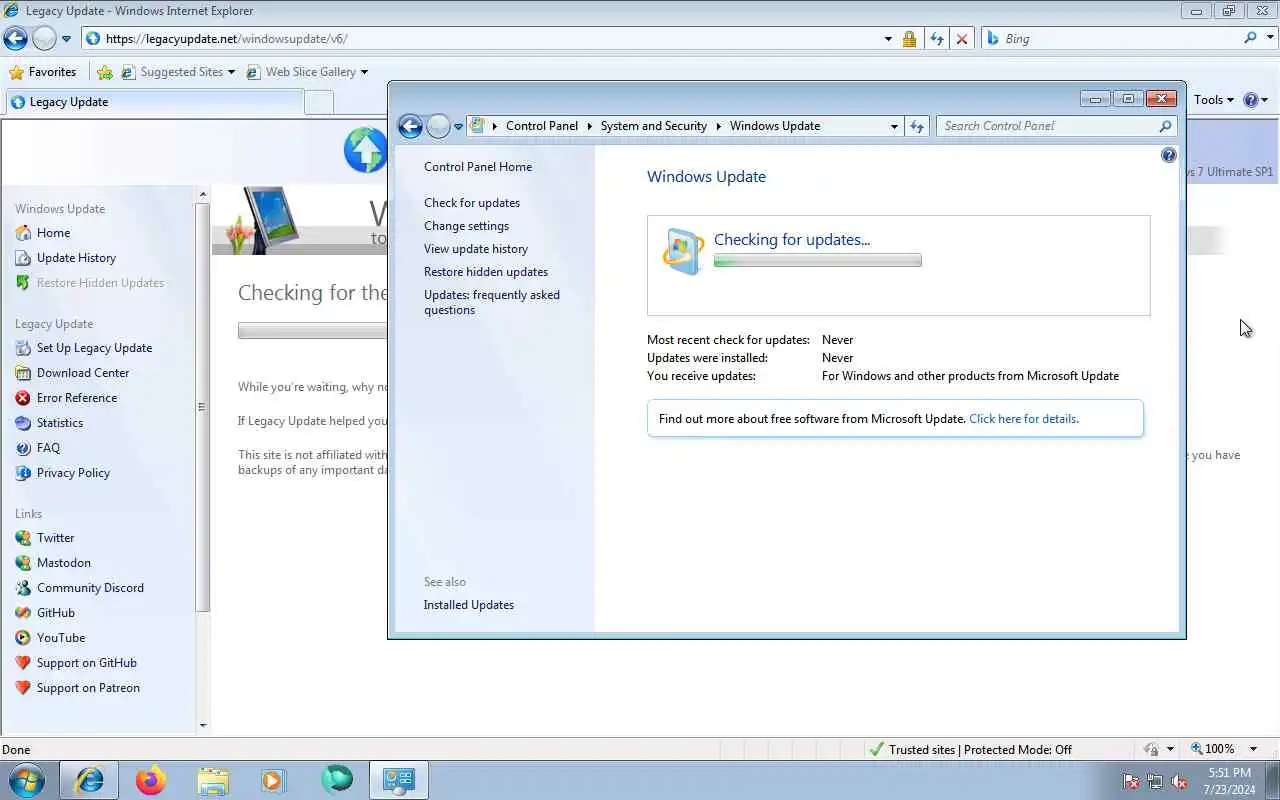
Task: Open Control Panel Home
Action: [478, 167]
